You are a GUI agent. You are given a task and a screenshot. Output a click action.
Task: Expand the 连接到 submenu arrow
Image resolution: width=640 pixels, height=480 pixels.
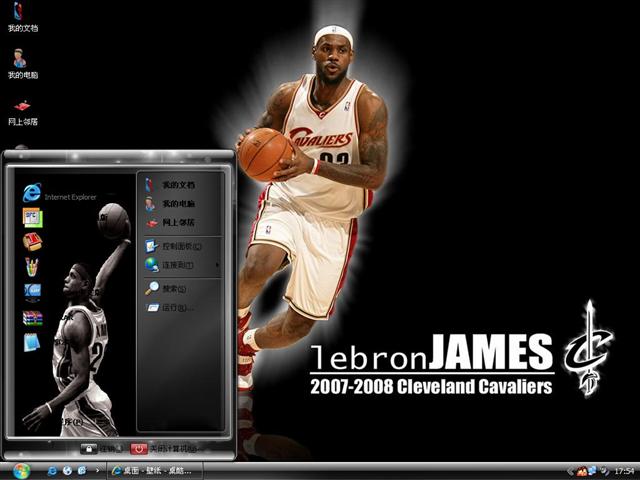coord(217,265)
